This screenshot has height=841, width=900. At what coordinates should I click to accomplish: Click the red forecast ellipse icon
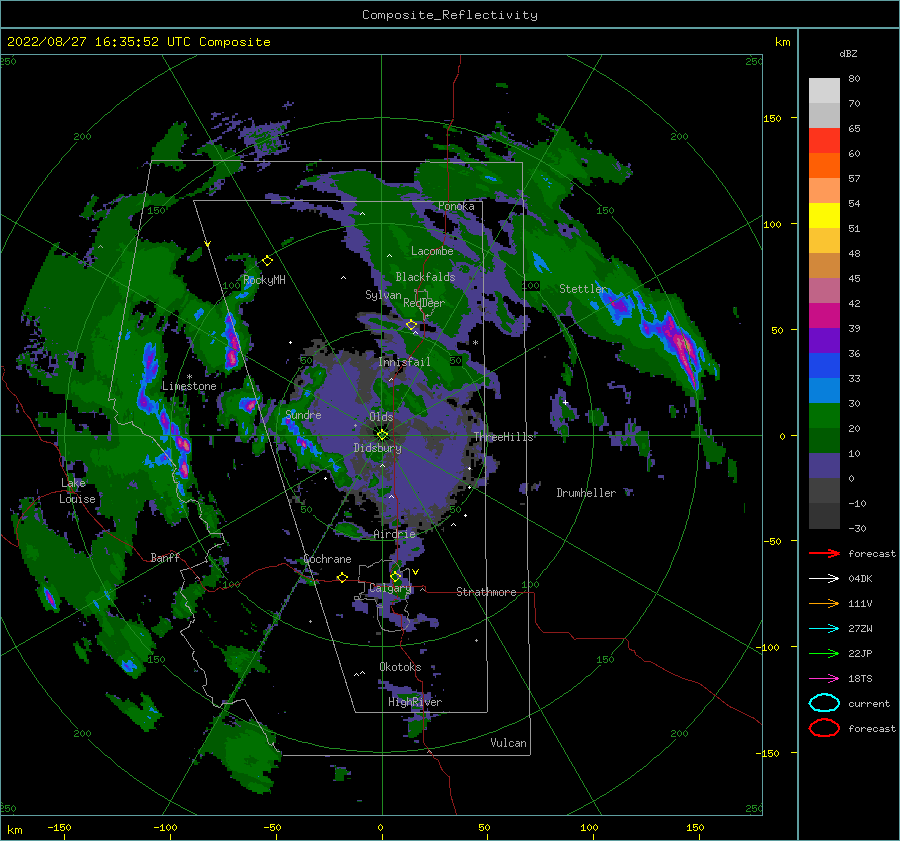click(x=824, y=728)
